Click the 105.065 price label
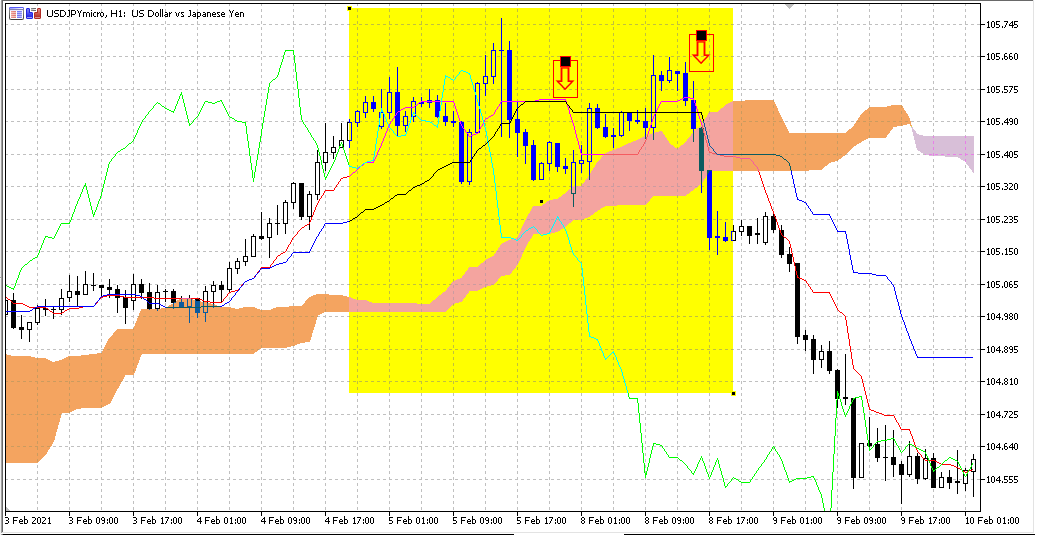The image size is (1037, 535). click(x=1002, y=284)
